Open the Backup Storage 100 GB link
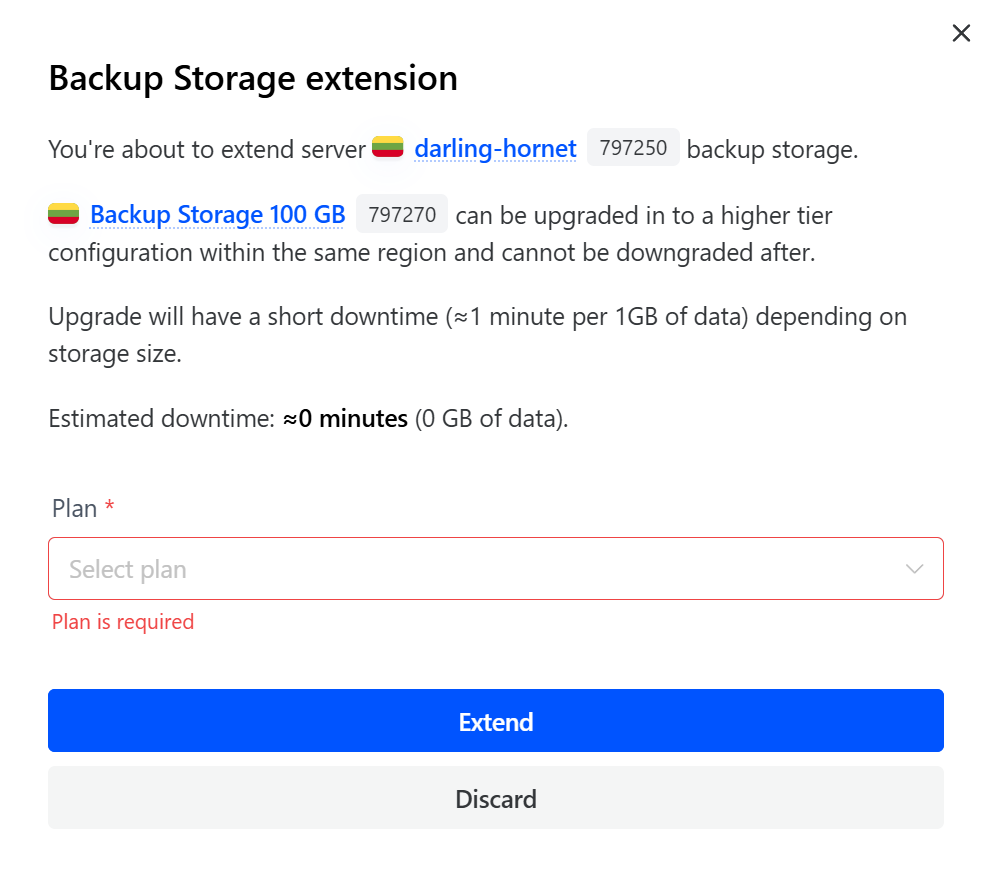This screenshot has height=874, width=994. point(217,215)
